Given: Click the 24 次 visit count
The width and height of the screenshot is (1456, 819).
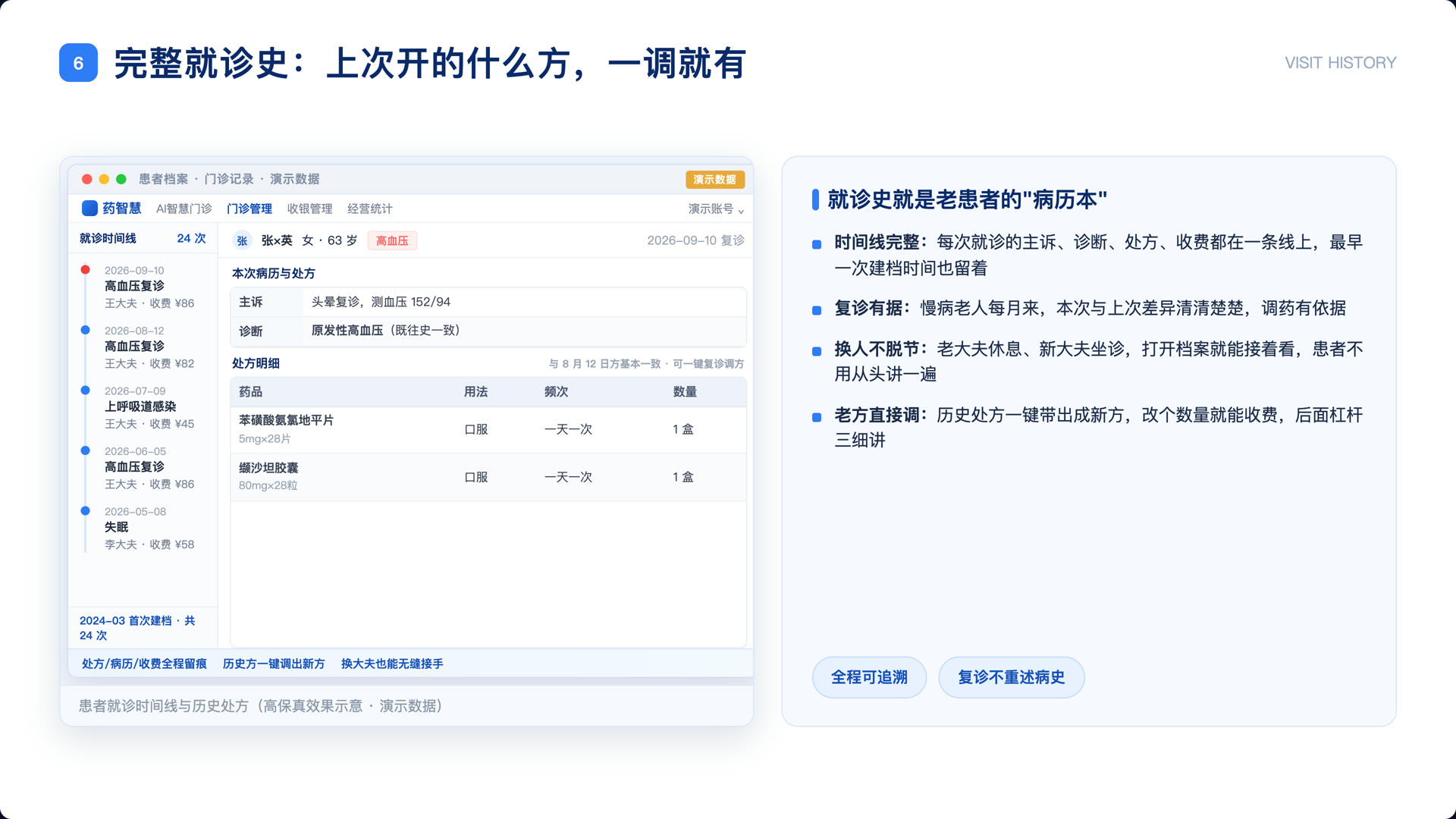Looking at the screenshot, I should pos(191,238).
